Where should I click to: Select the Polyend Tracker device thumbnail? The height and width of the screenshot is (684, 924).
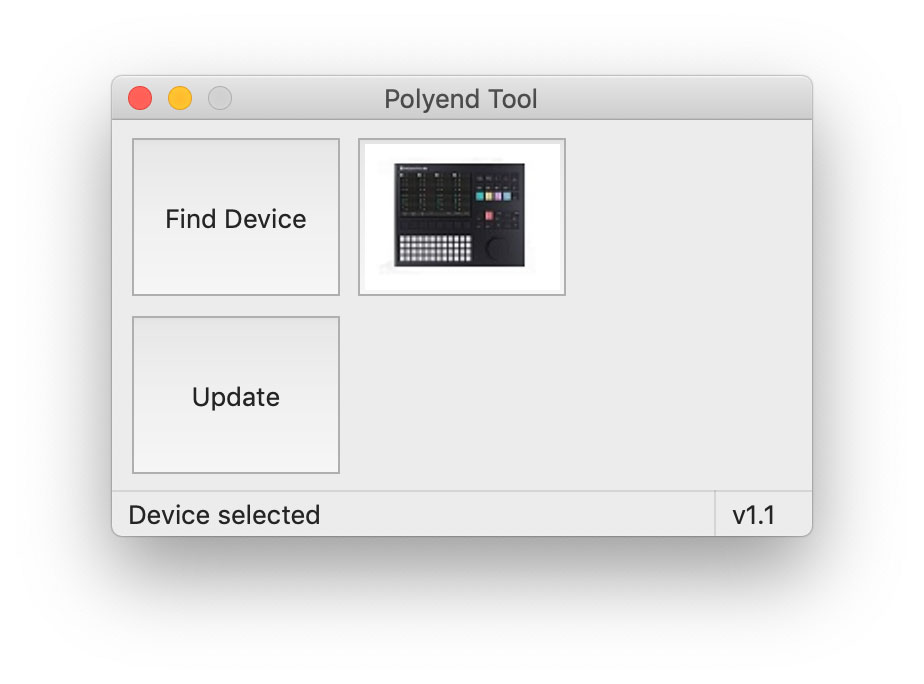(462, 217)
